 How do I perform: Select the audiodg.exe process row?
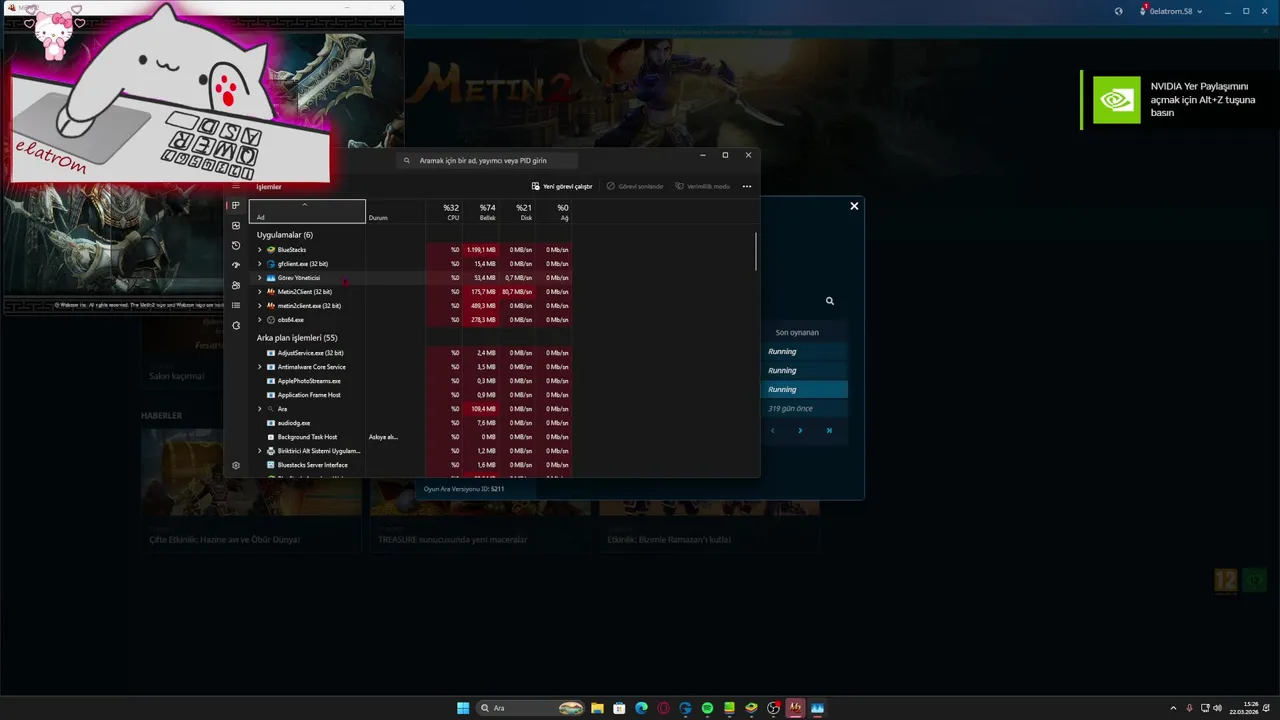410,423
